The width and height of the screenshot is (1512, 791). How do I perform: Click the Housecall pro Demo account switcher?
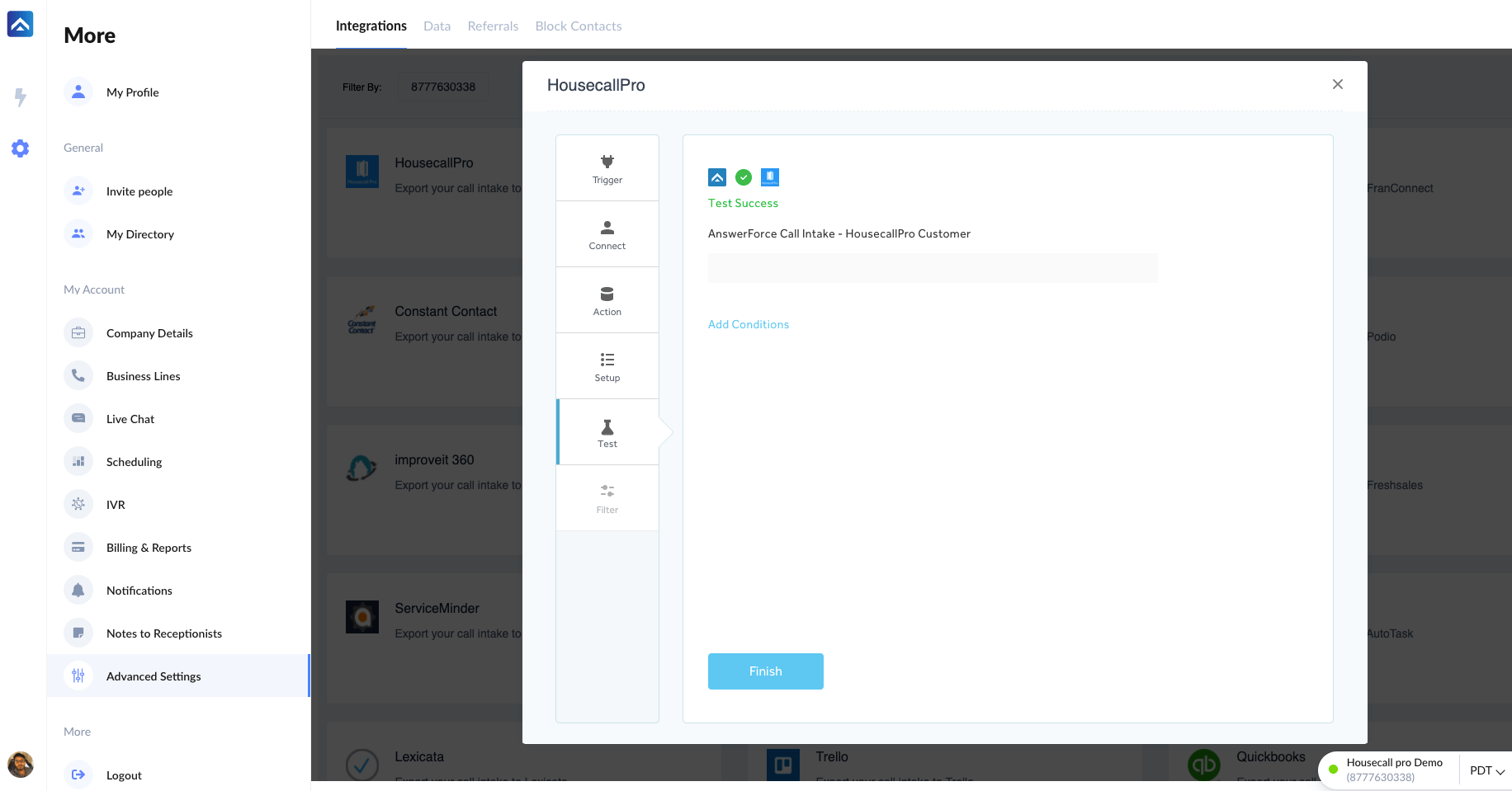coord(1394,770)
